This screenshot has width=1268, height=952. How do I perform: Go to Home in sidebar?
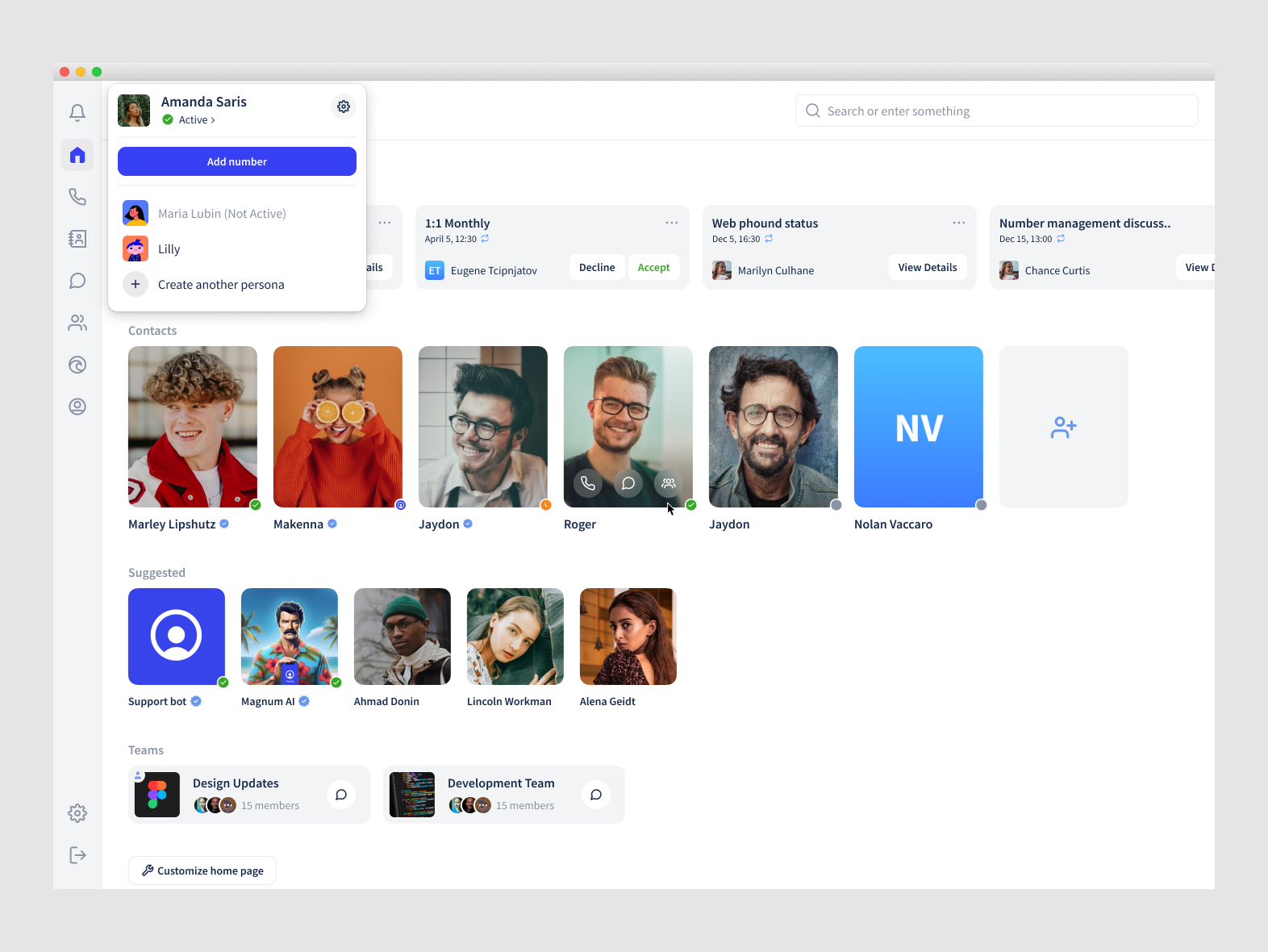coord(77,155)
